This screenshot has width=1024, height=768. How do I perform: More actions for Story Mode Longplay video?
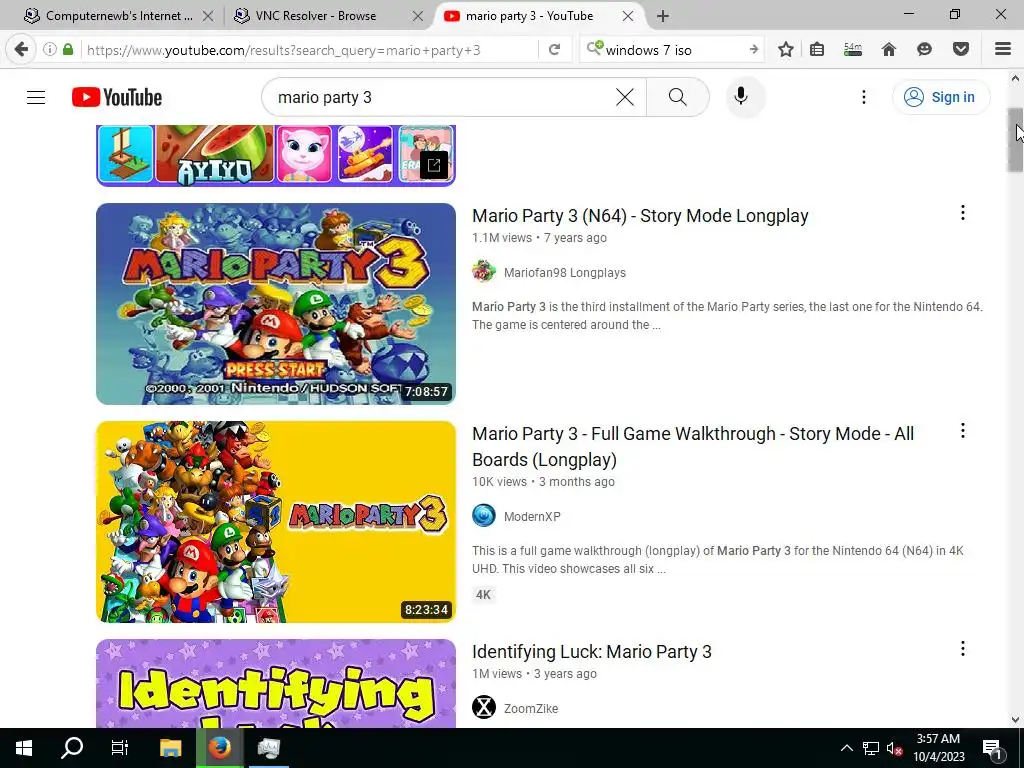pyautogui.click(x=963, y=212)
